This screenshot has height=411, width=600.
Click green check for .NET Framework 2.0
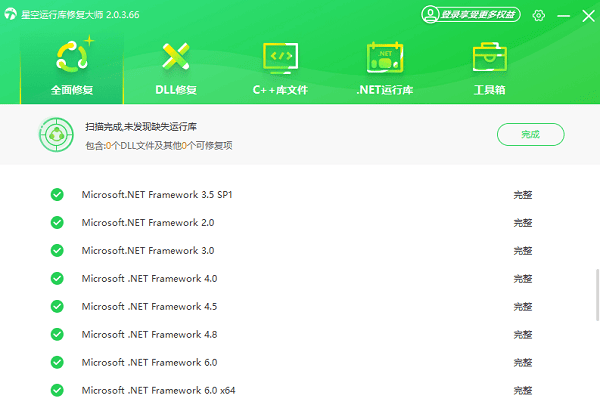[57, 222]
